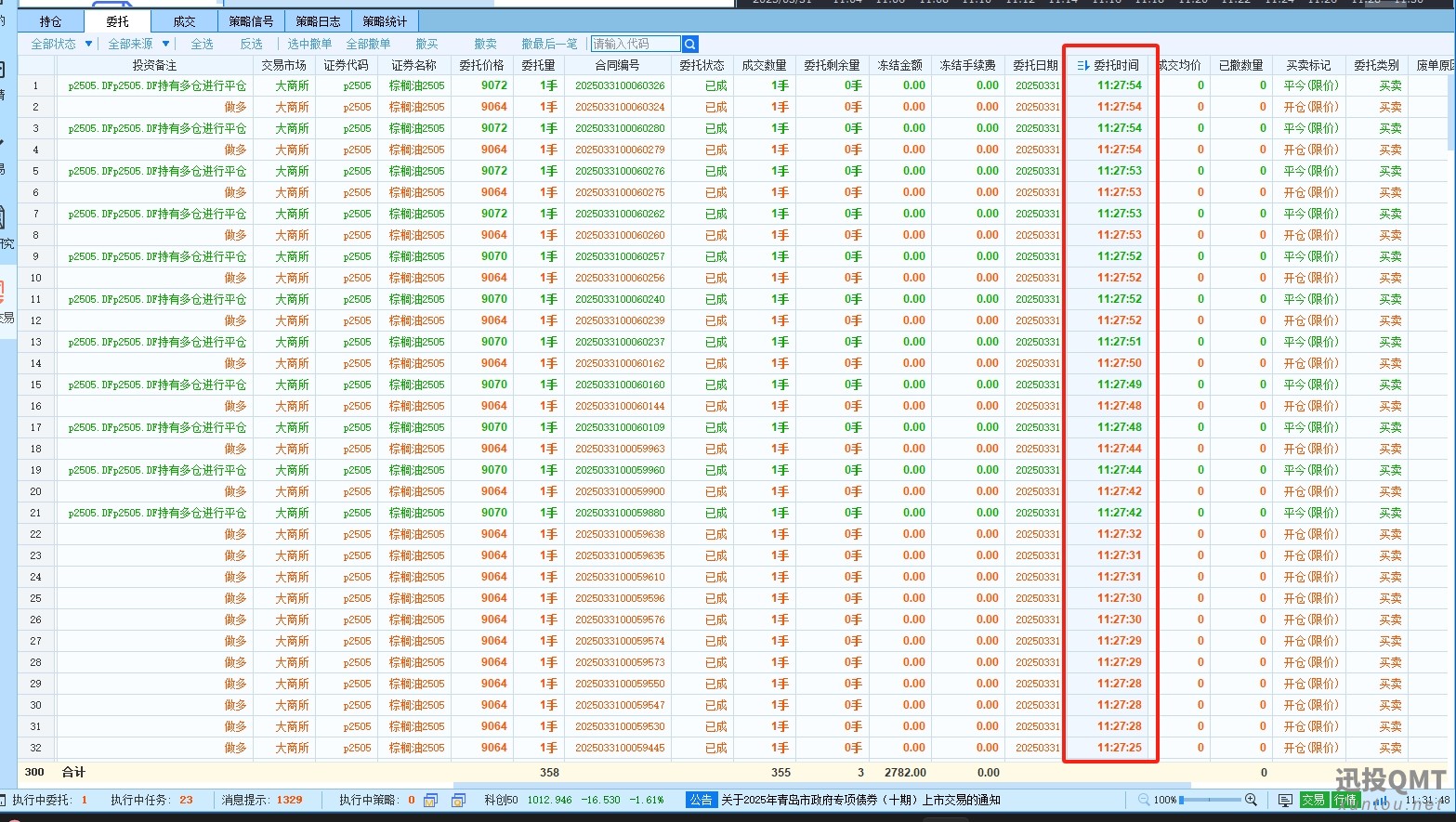
Task: Click the 消息提示 1329 status entry
Action: click(x=262, y=800)
